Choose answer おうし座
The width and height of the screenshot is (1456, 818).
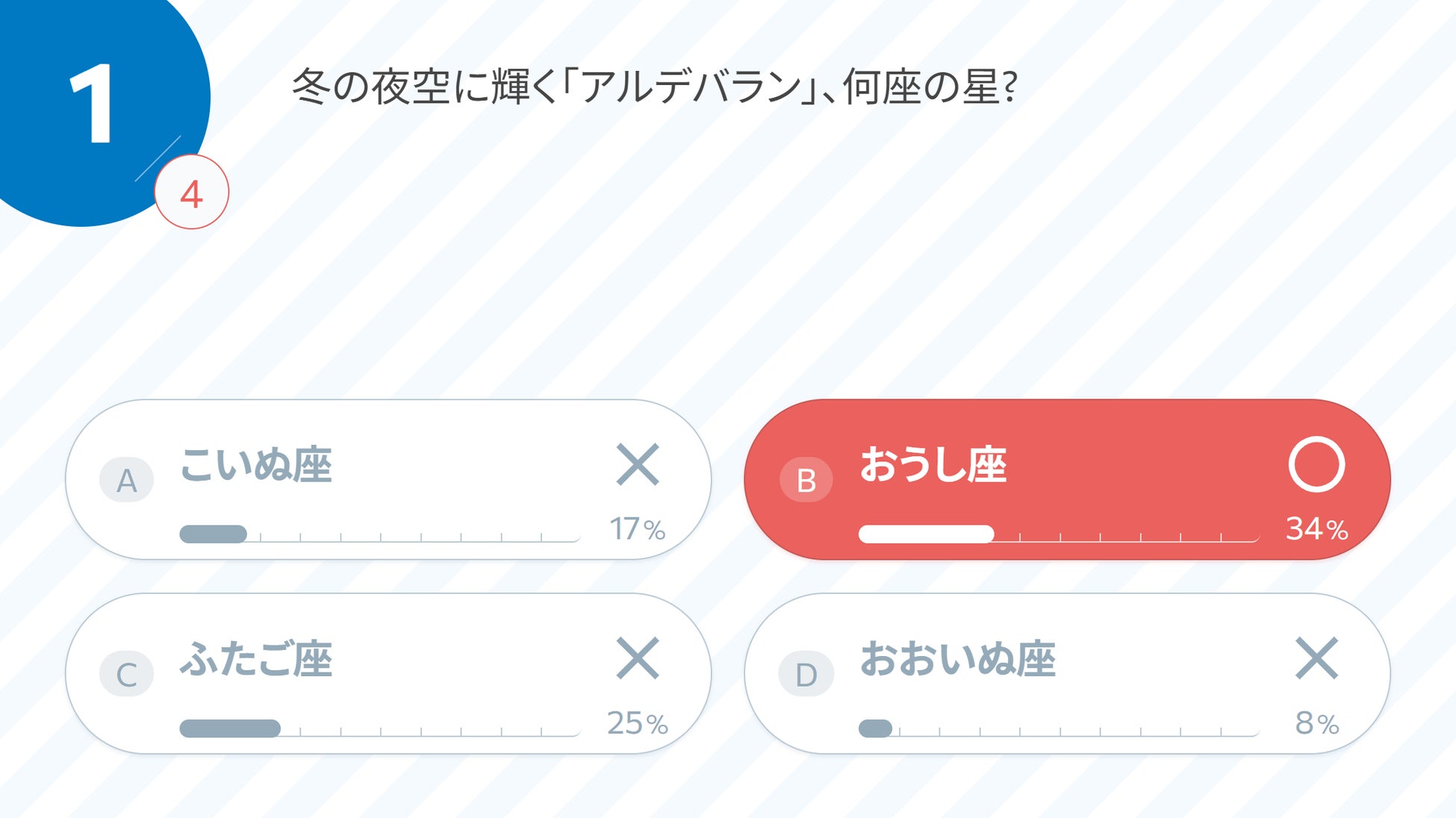coord(933,465)
